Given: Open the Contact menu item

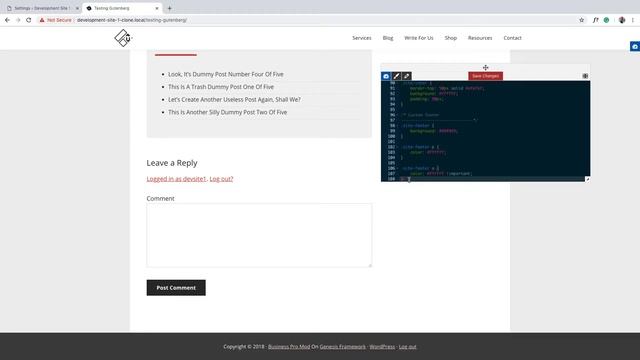Looking at the screenshot, I should tap(512, 38).
